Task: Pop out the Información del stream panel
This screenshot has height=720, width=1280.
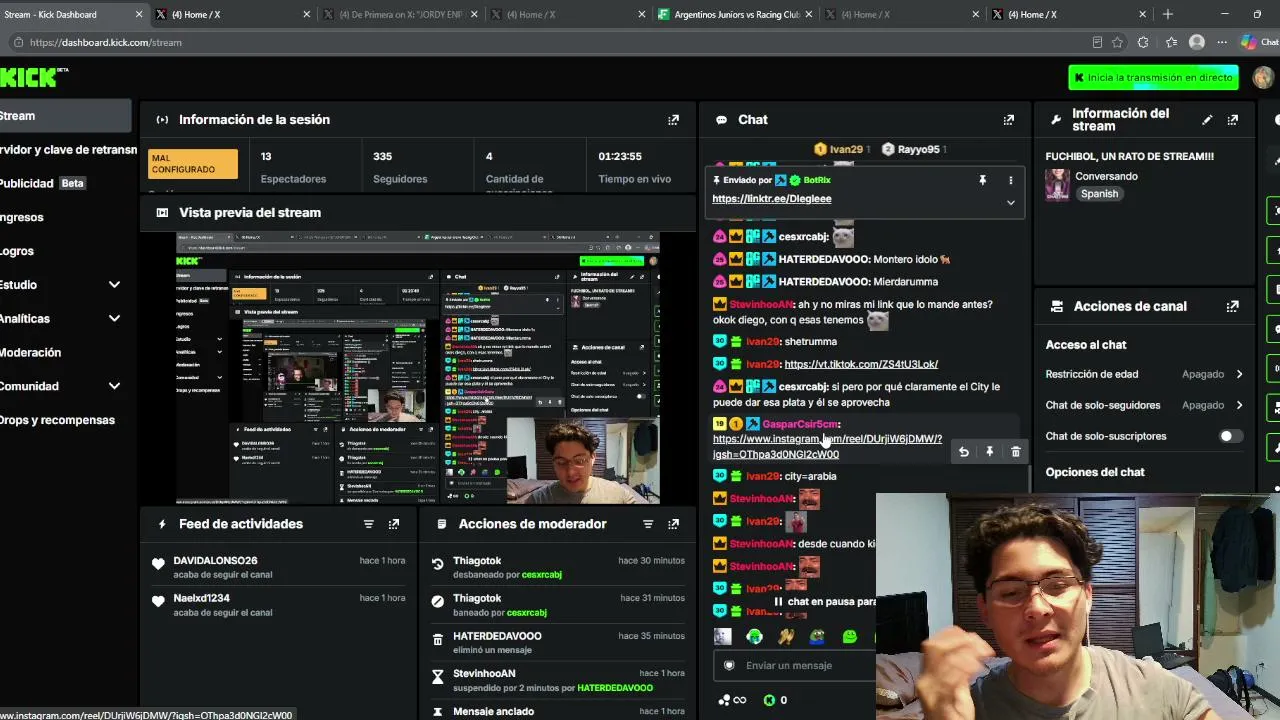Action: tap(1232, 120)
